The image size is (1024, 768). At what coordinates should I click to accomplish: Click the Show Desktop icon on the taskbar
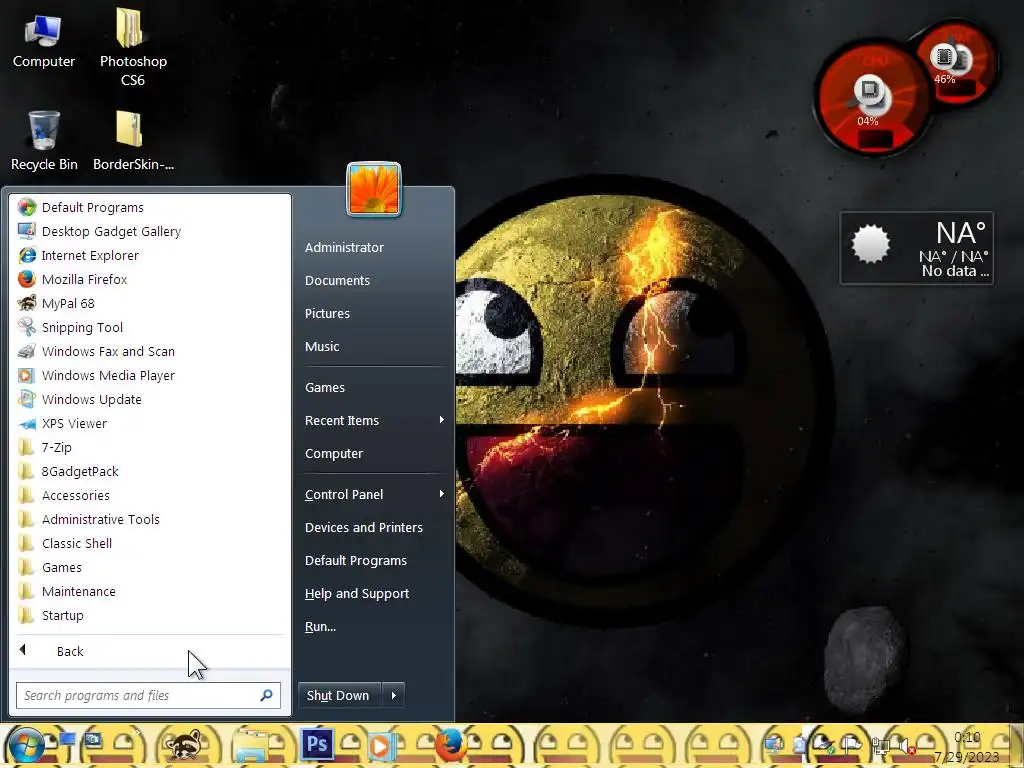tap(67, 741)
